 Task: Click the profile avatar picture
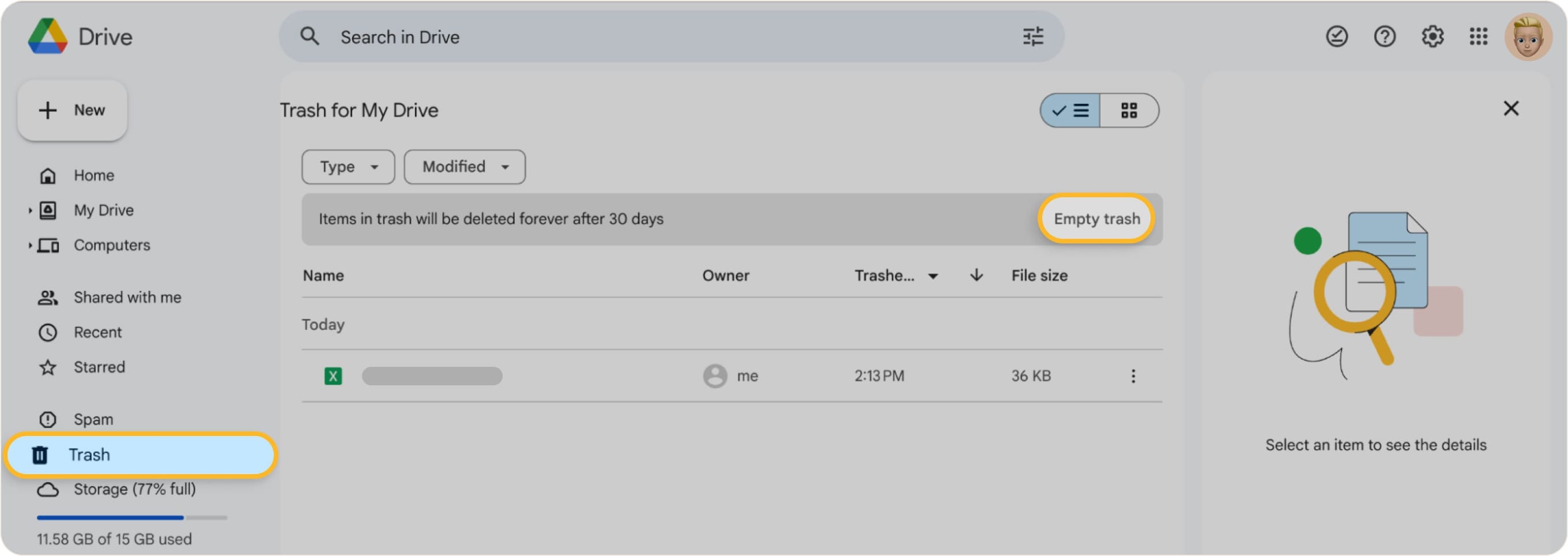pyautogui.click(x=1531, y=36)
